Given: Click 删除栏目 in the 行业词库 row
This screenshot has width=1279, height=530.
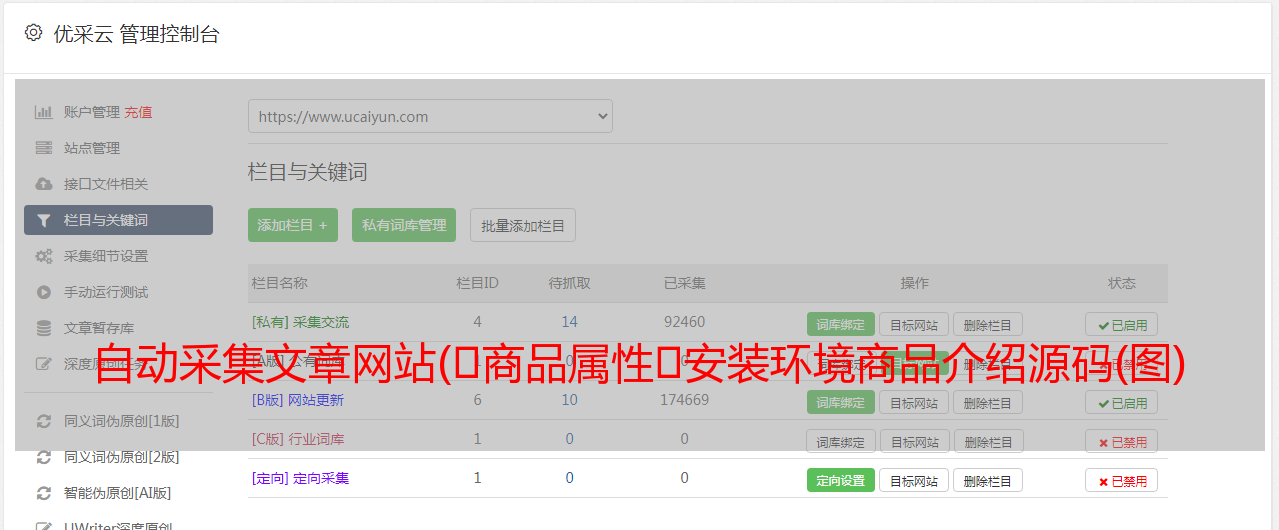Looking at the screenshot, I should [x=988, y=441].
